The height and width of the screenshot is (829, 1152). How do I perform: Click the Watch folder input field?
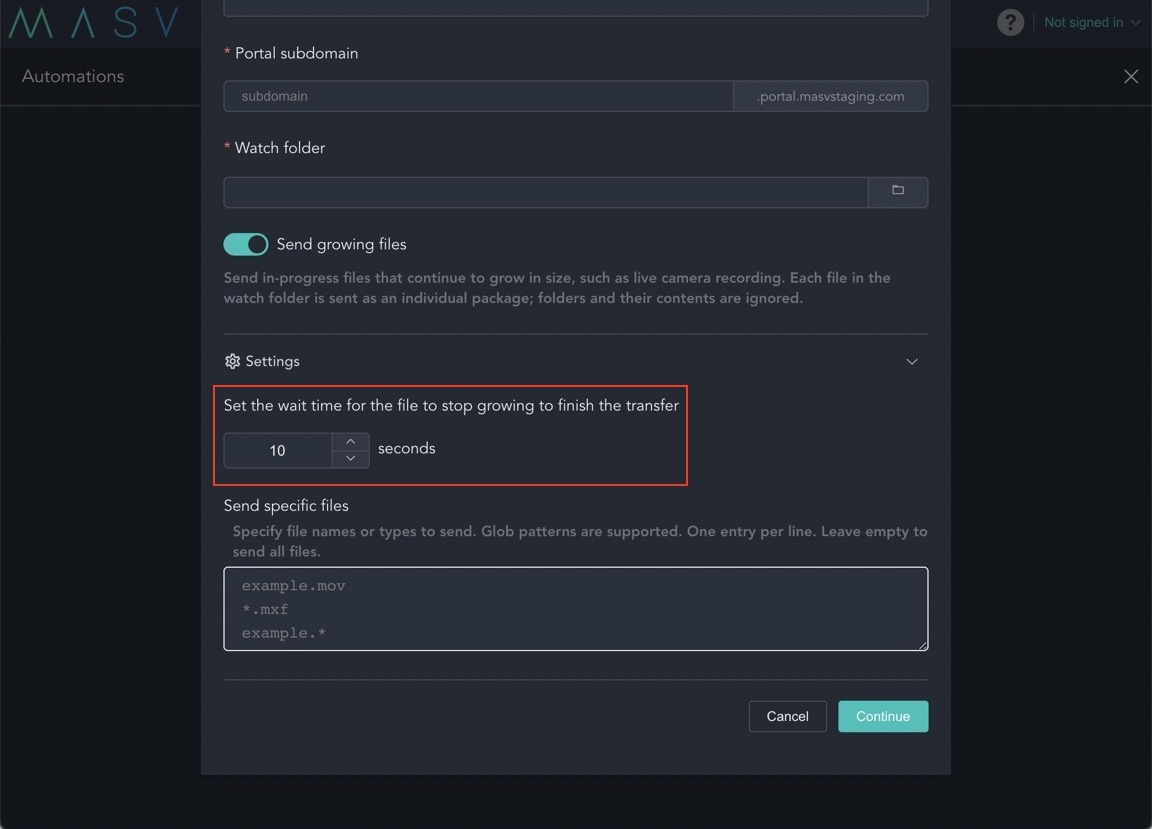pos(545,191)
